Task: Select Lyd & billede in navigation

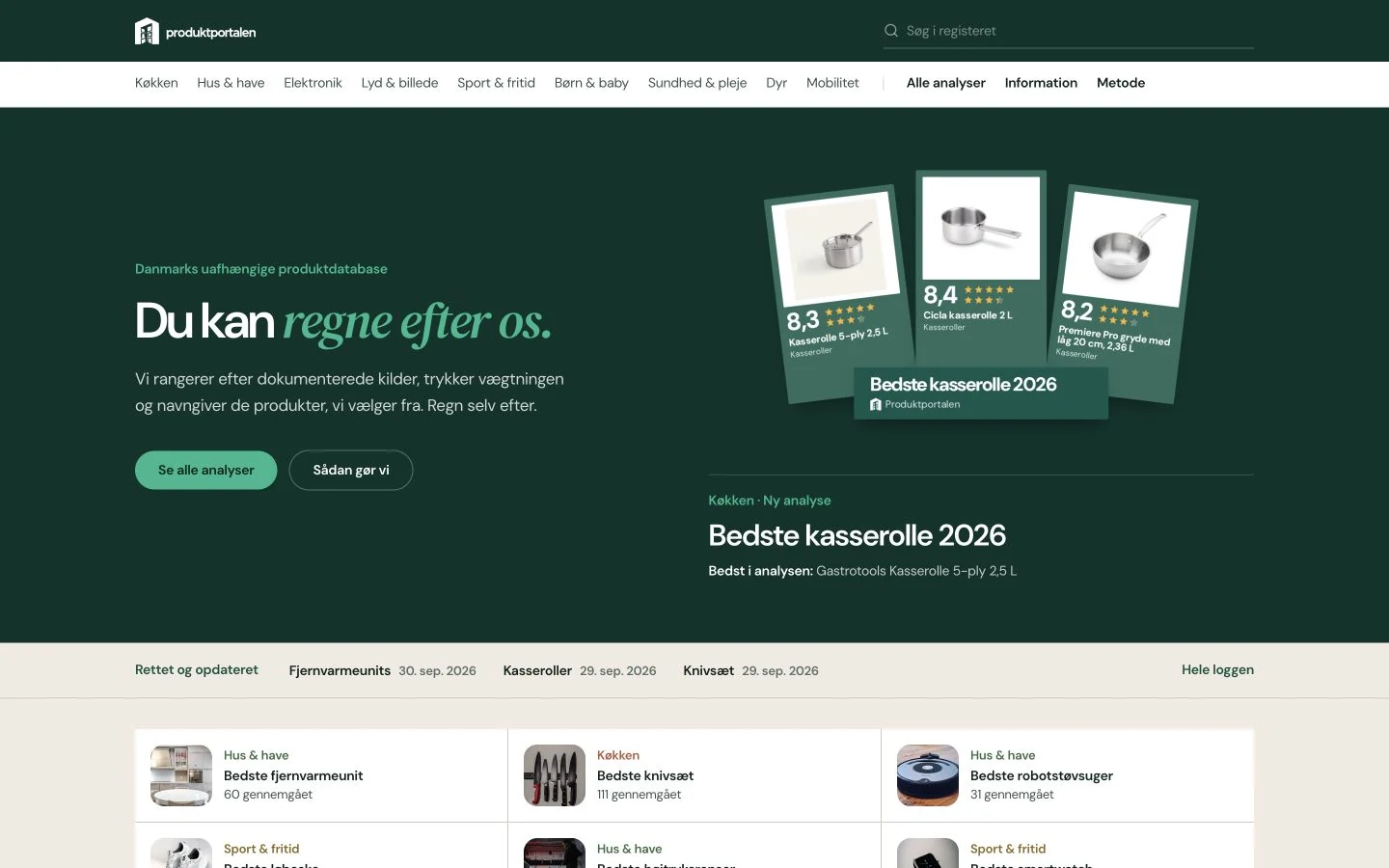Action: 399,83
